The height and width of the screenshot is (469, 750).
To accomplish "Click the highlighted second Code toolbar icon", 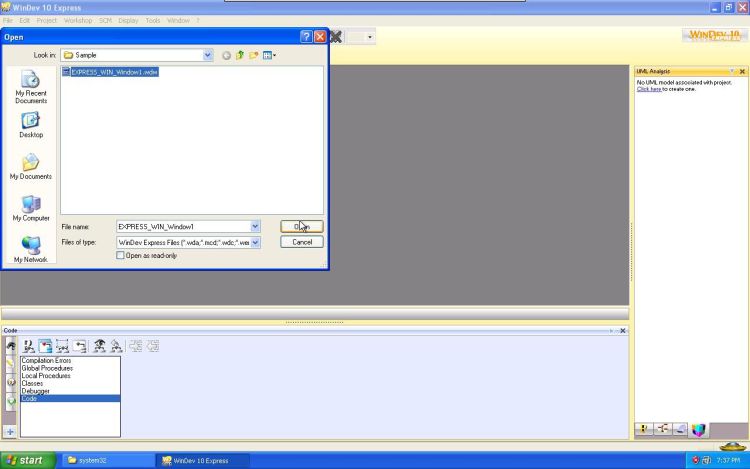I will [x=45, y=346].
